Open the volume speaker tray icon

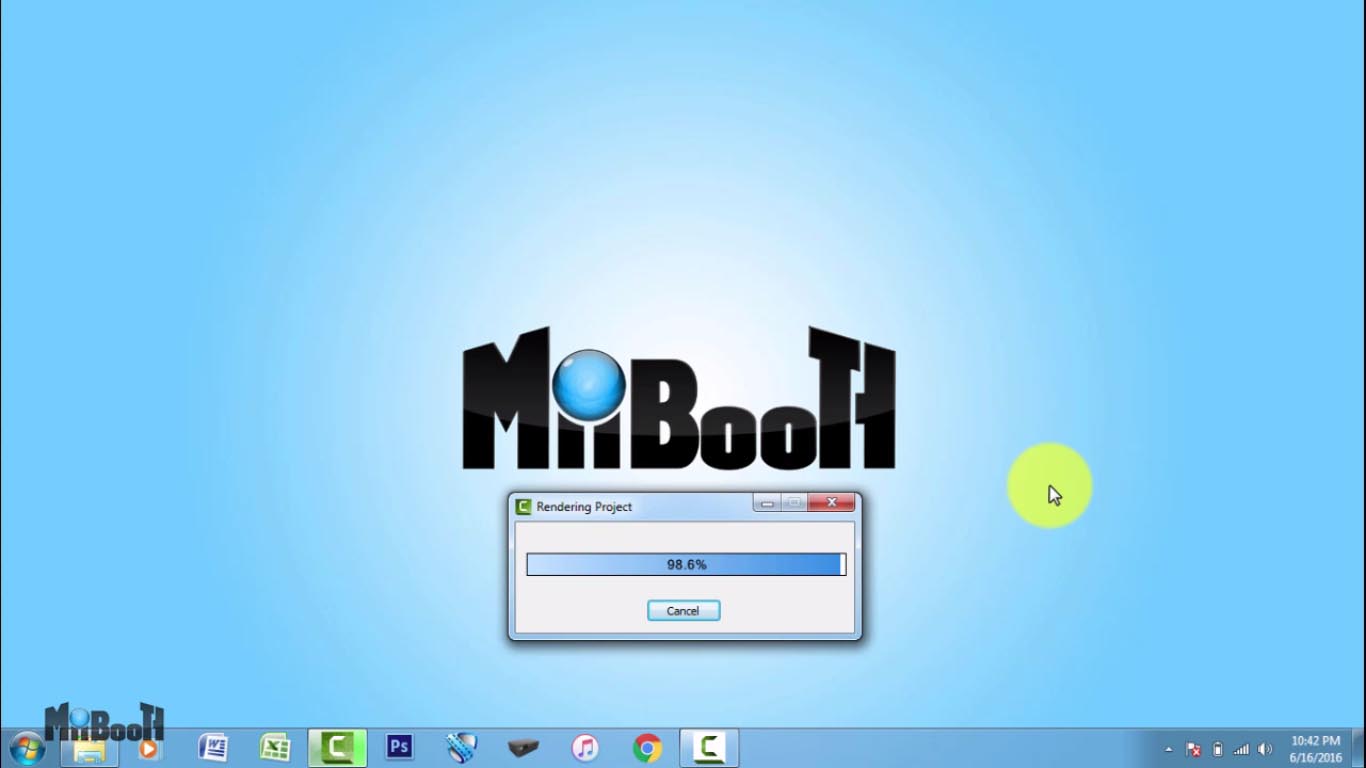coord(1265,749)
